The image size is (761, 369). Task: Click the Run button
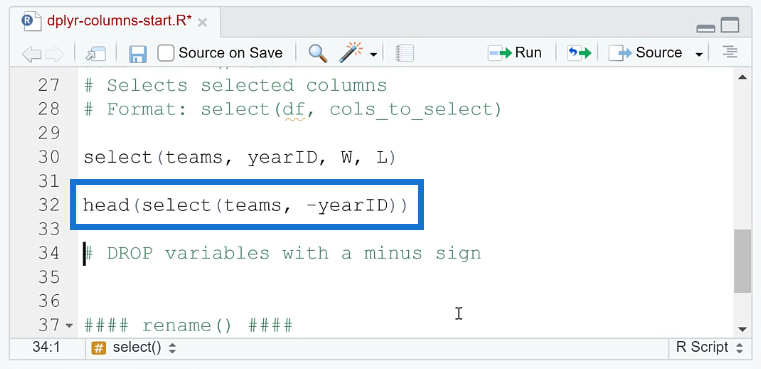pos(515,52)
